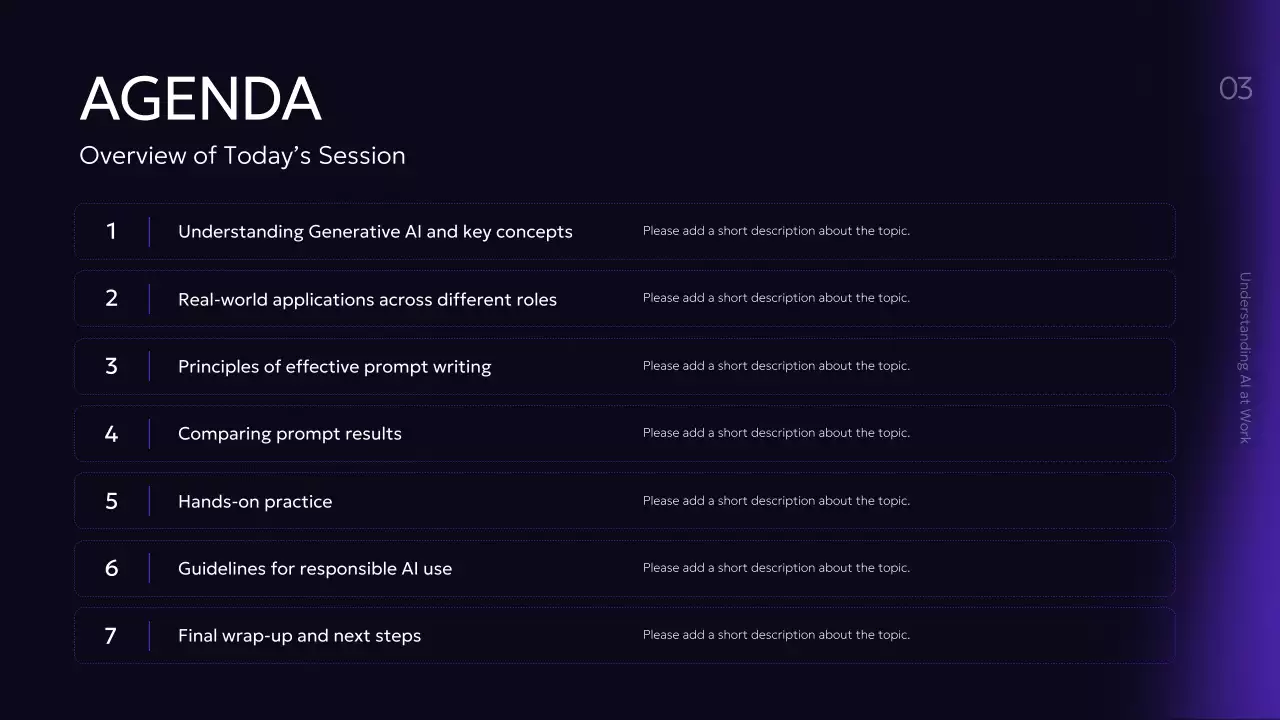Click the slide number 03
The image size is (1280, 720).
(1236, 89)
